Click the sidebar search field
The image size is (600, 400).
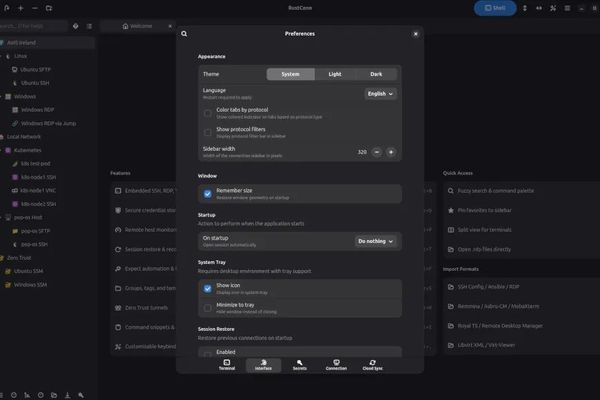pos(34,26)
